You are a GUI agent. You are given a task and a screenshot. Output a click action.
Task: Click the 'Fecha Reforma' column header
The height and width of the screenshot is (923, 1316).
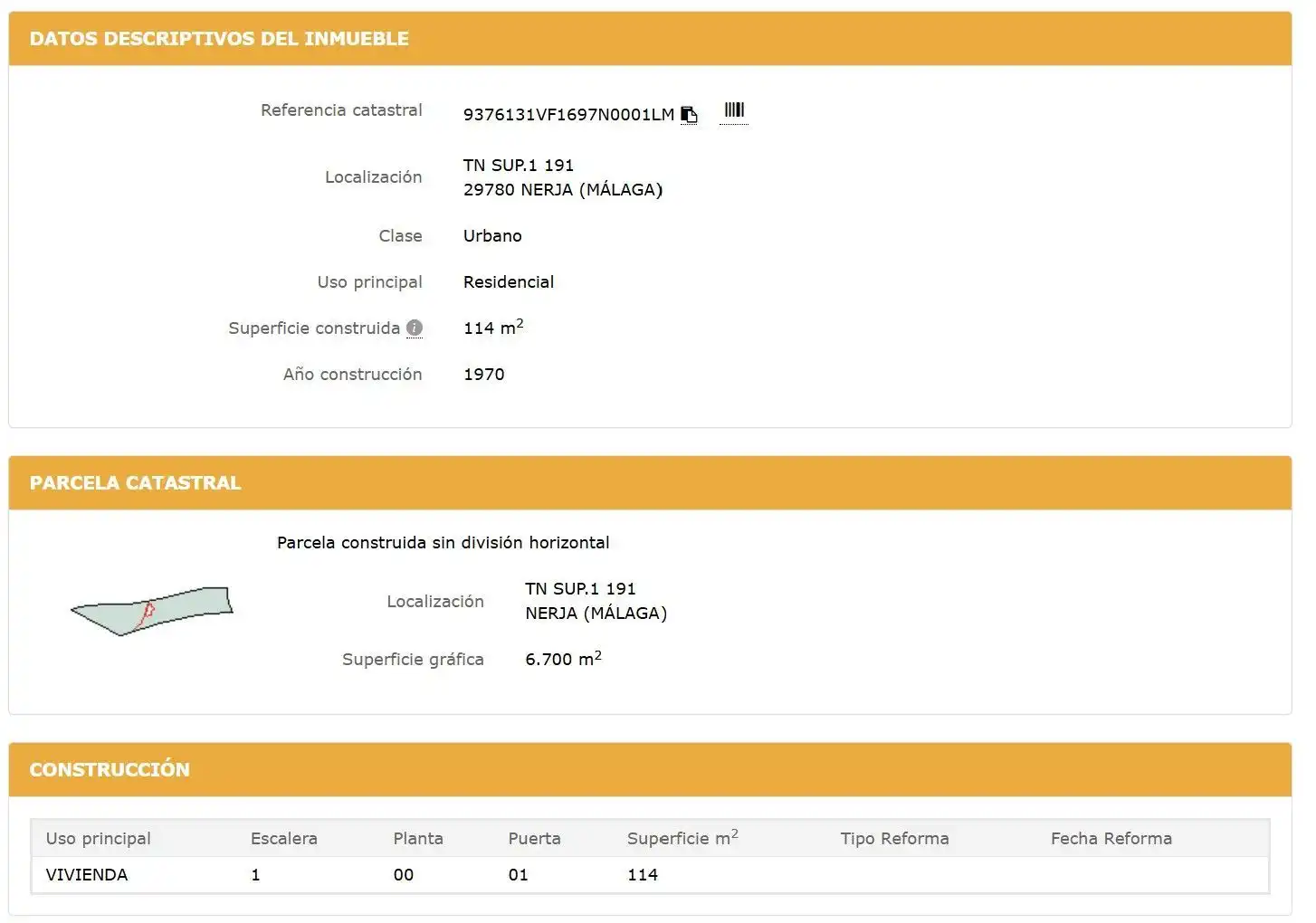[1111, 839]
